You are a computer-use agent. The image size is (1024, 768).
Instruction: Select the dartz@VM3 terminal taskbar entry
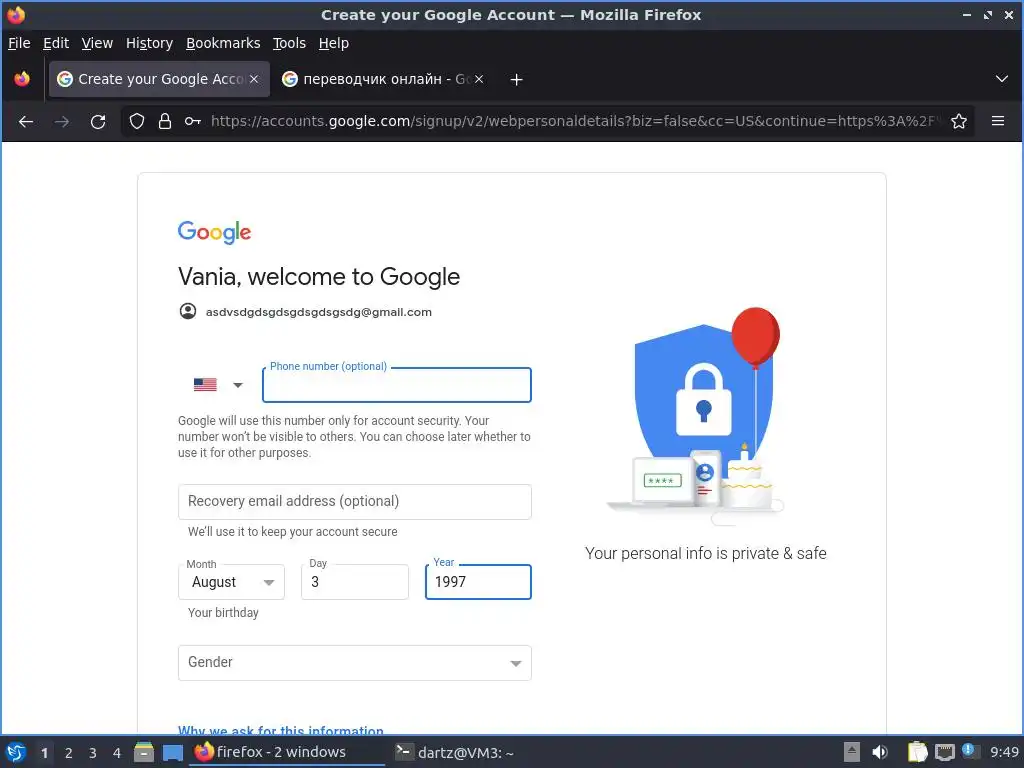[455, 752]
